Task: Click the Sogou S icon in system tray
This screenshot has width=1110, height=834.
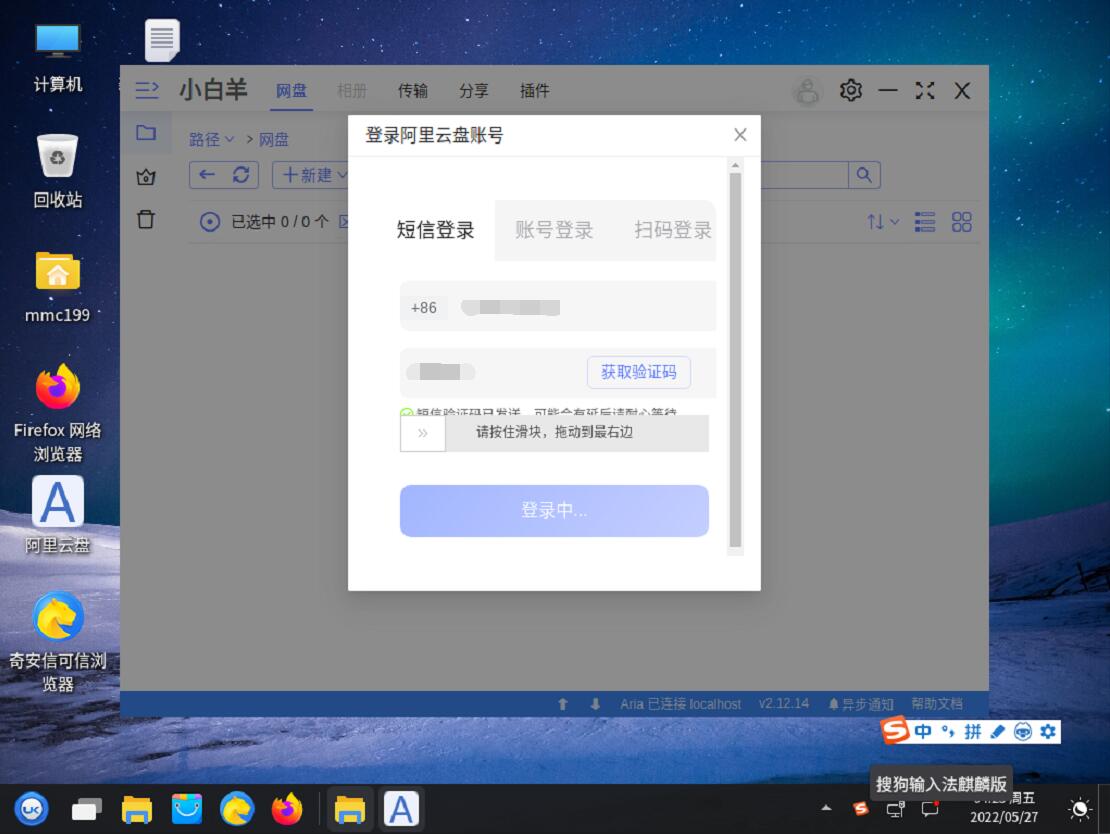Action: coord(861,809)
